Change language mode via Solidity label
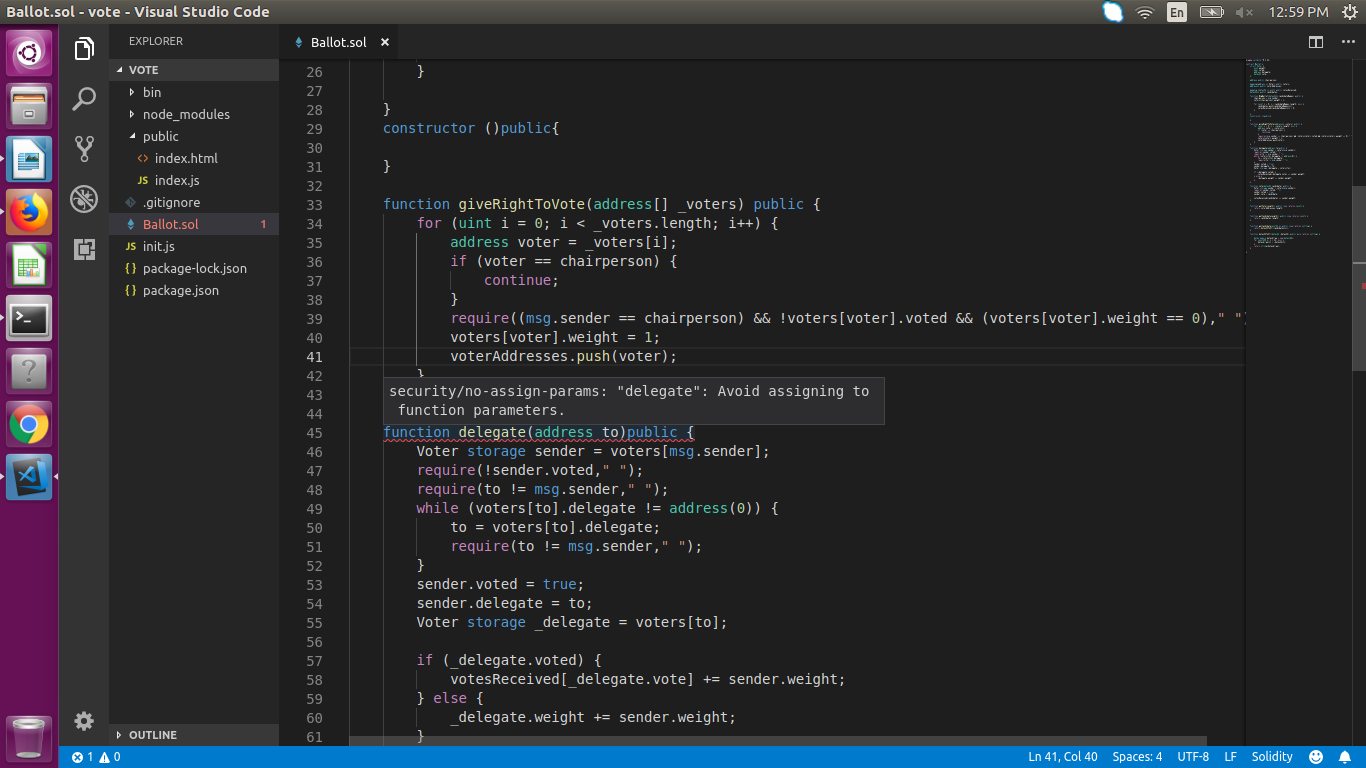Screen dimensions: 1366x768 point(1271,757)
